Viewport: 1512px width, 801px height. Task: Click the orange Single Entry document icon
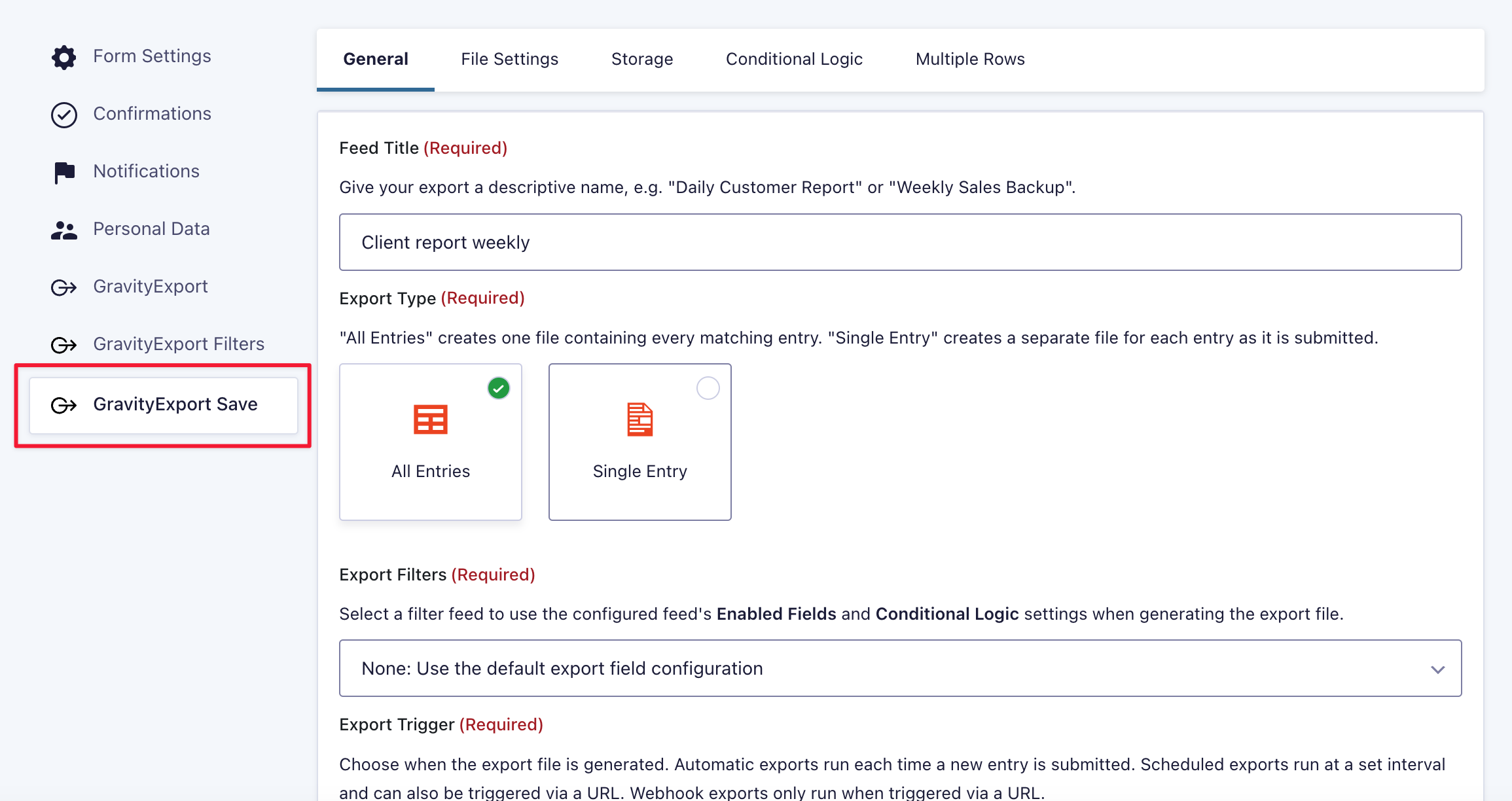tap(639, 419)
